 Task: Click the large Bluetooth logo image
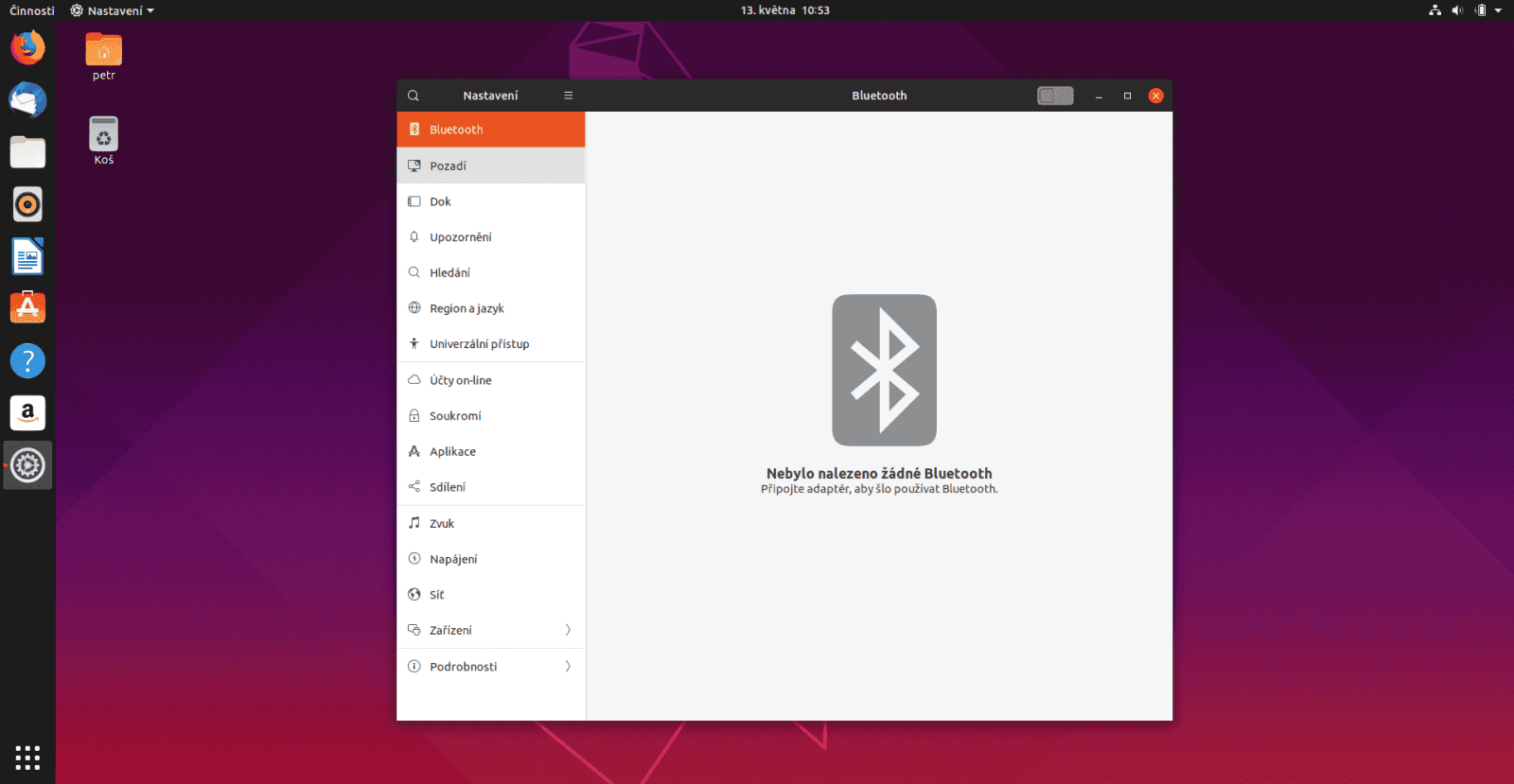[x=884, y=370]
